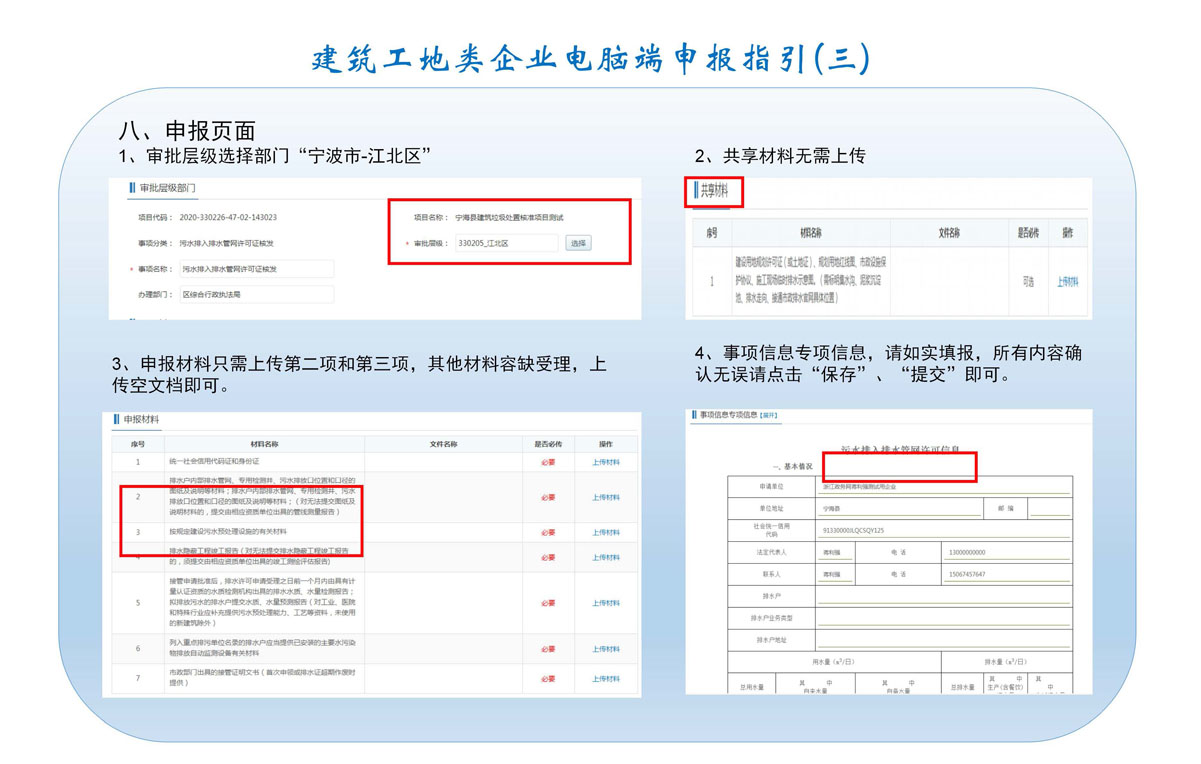Image resolution: width=1201 pixels, height=764 pixels.
Task: Expand 事项信息专项信息 via the 展开 link
Action: tap(768, 415)
